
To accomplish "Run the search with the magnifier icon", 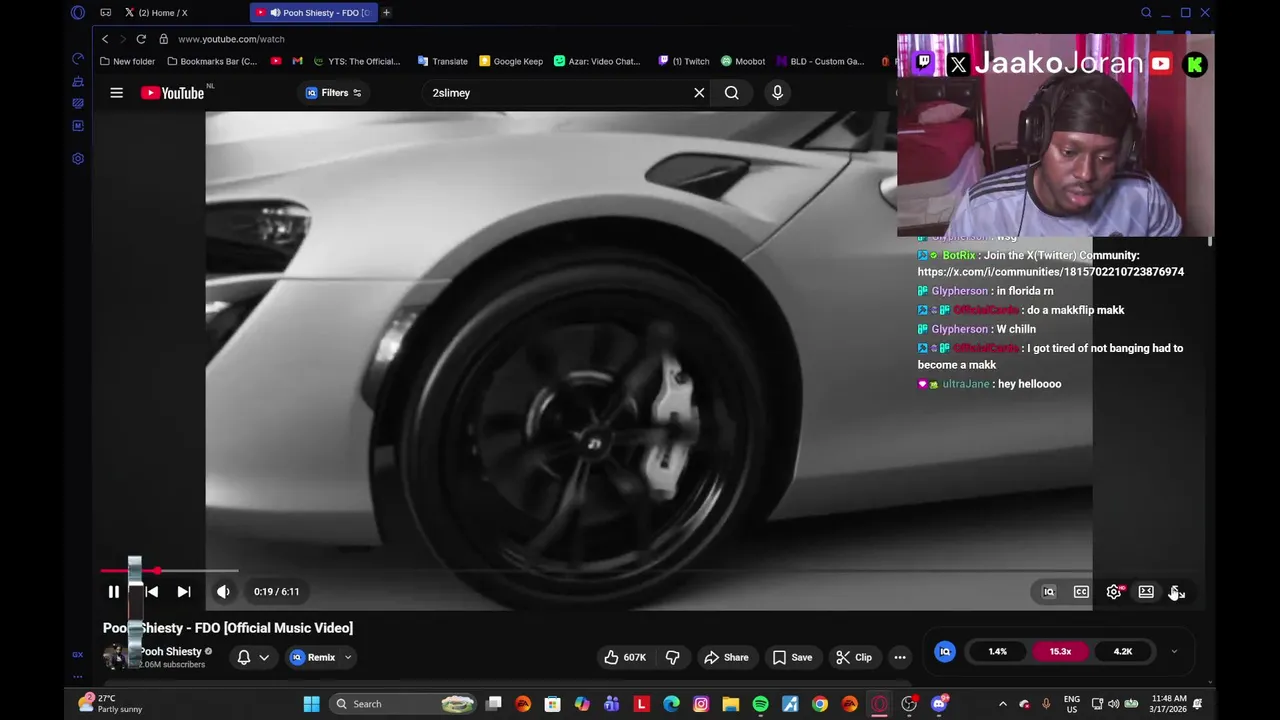I will pos(732,93).
